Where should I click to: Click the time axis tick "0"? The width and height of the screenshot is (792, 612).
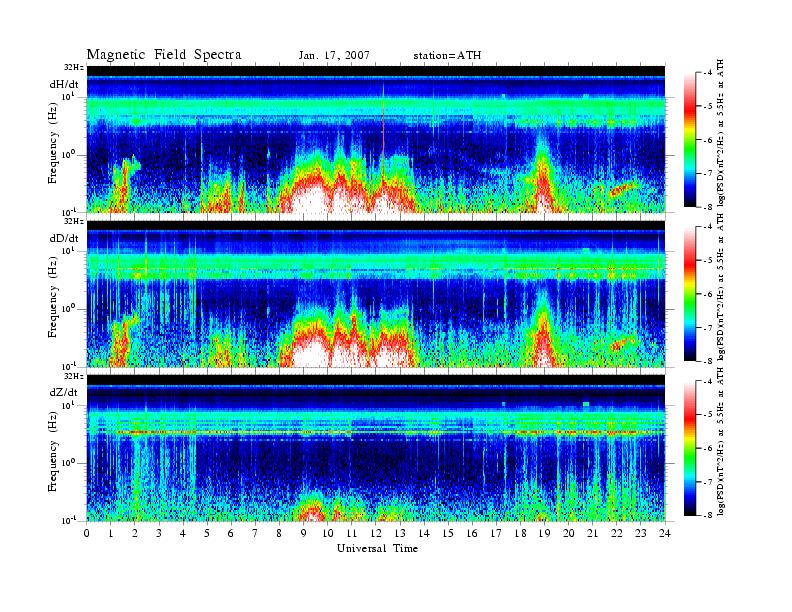(87, 533)
